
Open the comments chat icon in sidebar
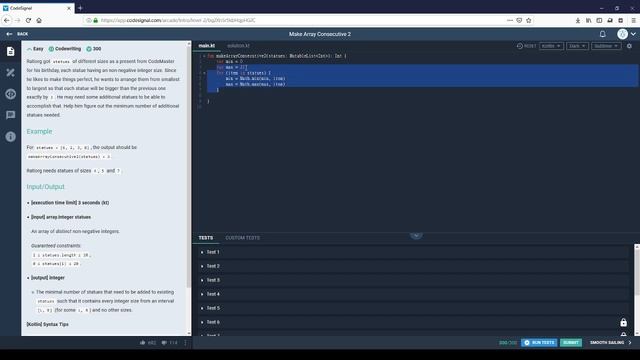click(x=11, y=115)
